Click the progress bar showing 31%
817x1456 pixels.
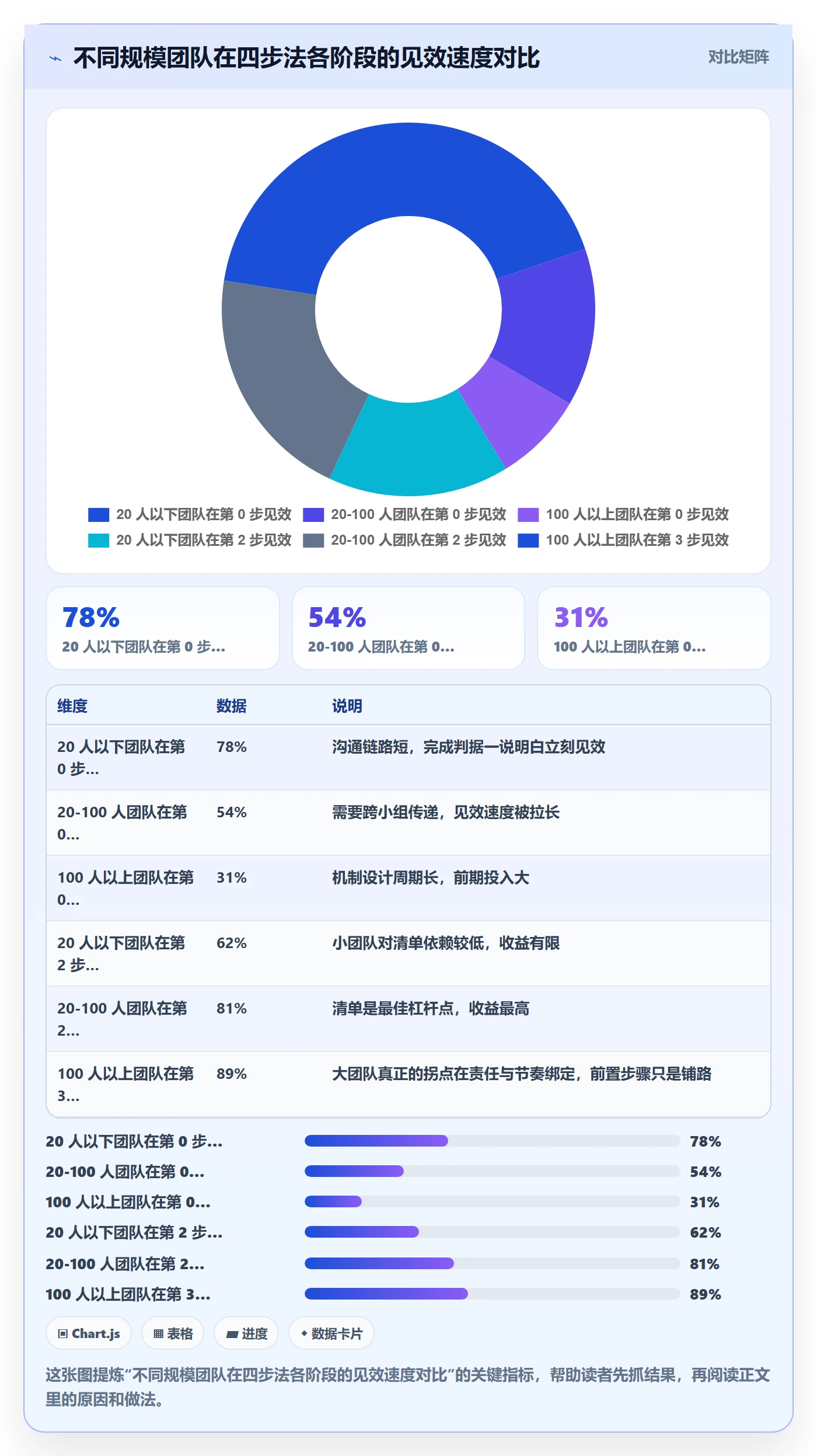(x=493, y=1201)
